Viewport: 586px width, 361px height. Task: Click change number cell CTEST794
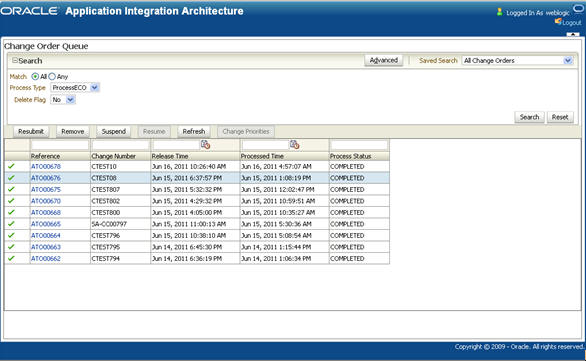pyautogui.click(x=105, y=259)
